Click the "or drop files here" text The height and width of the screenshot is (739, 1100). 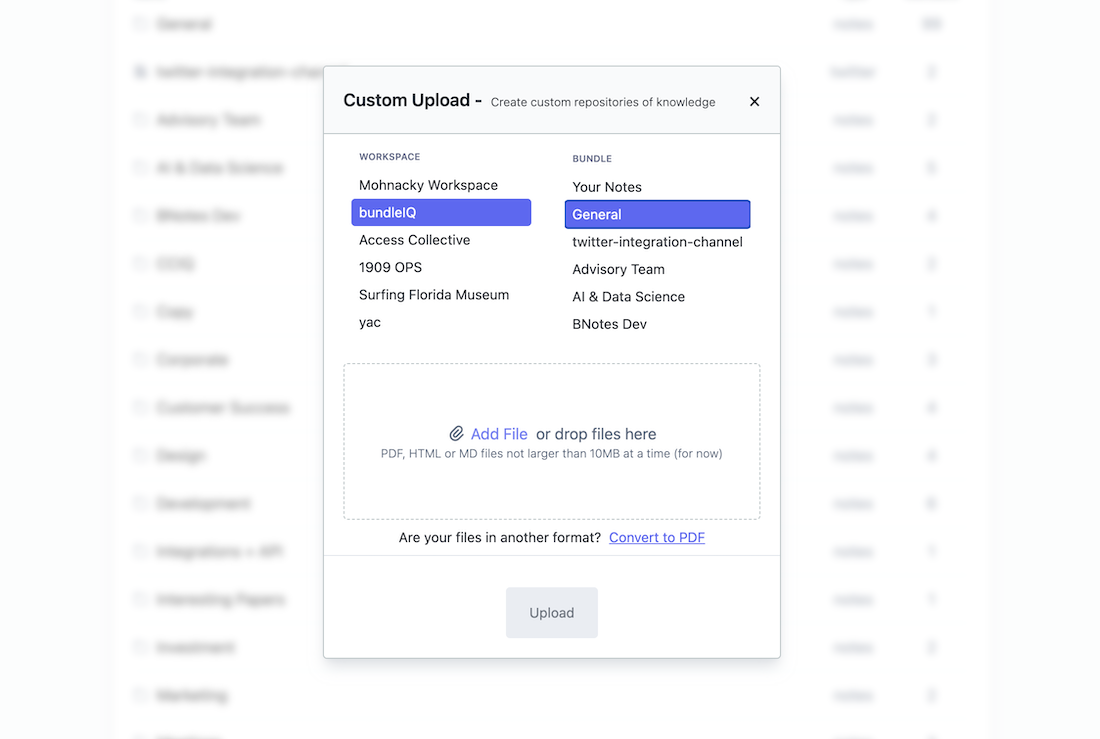[596, 434]
